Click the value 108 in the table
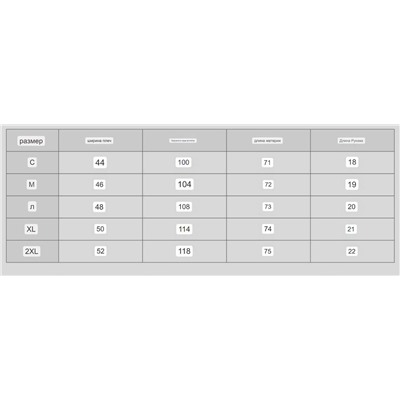This screenshot has height=400, width=400. point(184,207)
